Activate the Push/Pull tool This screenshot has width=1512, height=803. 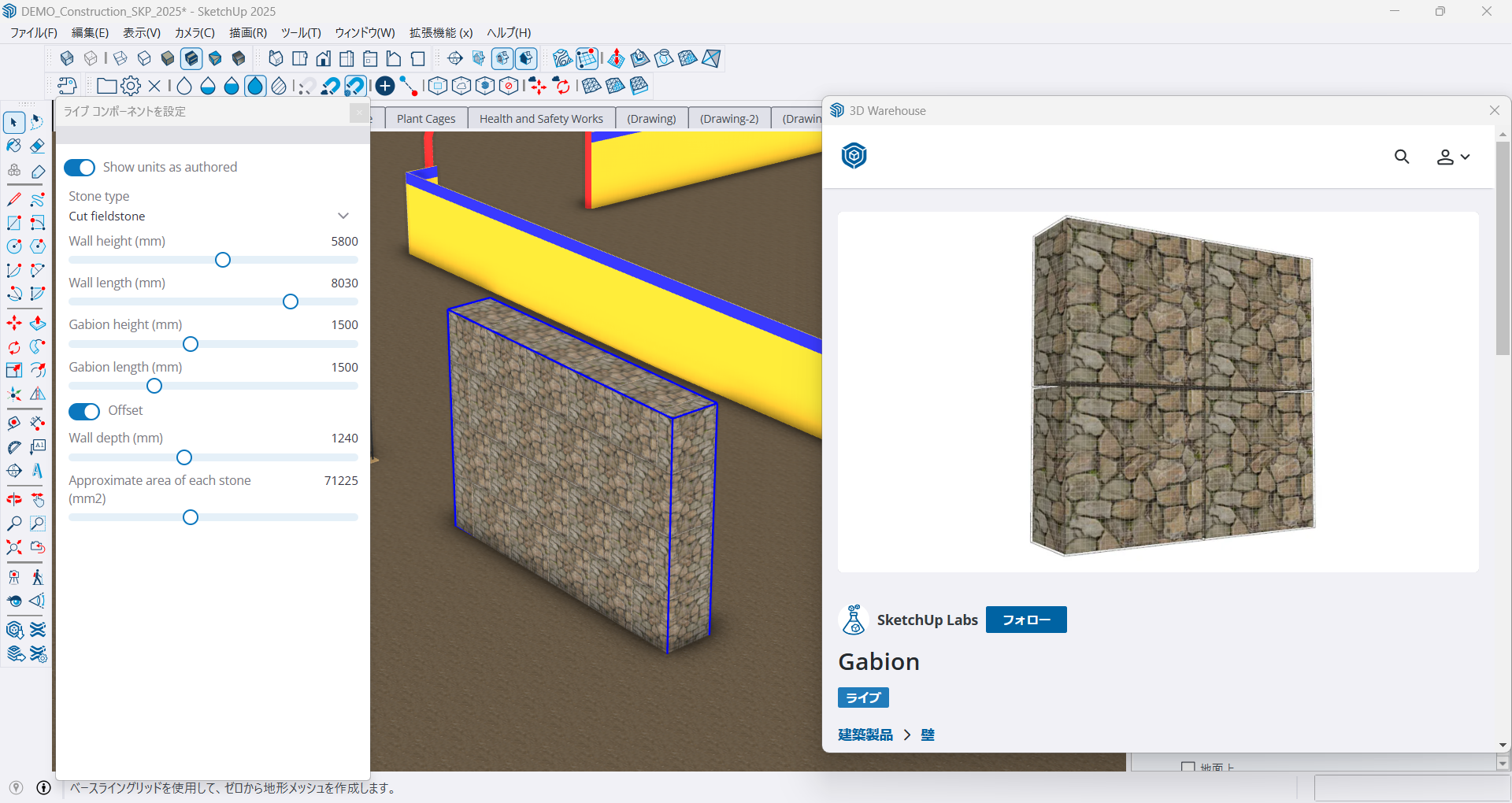click(x=37, y=324)
